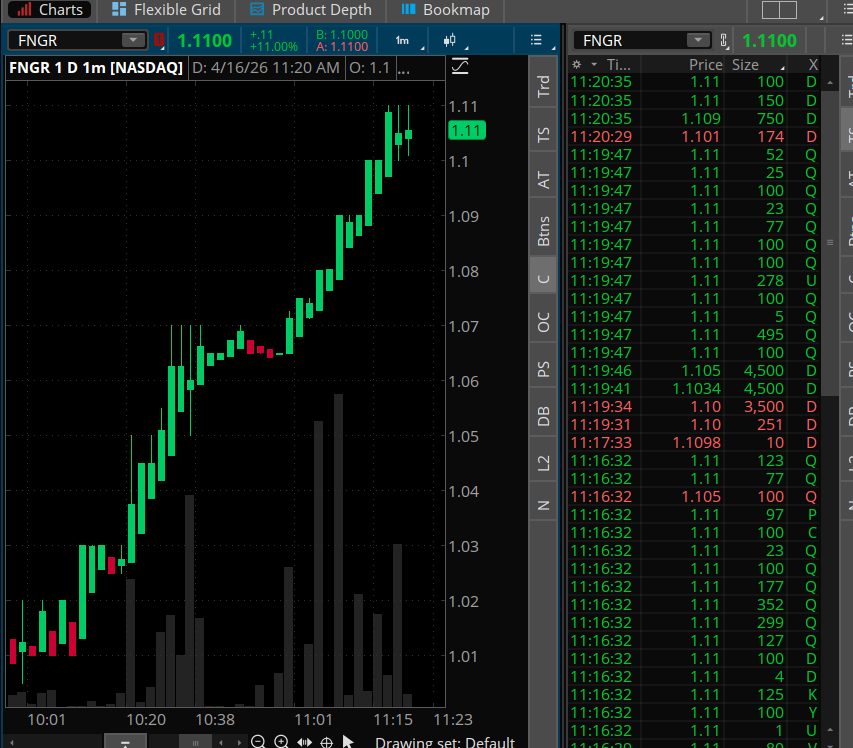Select the 11:20:29 1.101 trade row
This screenshot has width=853, height=748.
coord(694,137)
